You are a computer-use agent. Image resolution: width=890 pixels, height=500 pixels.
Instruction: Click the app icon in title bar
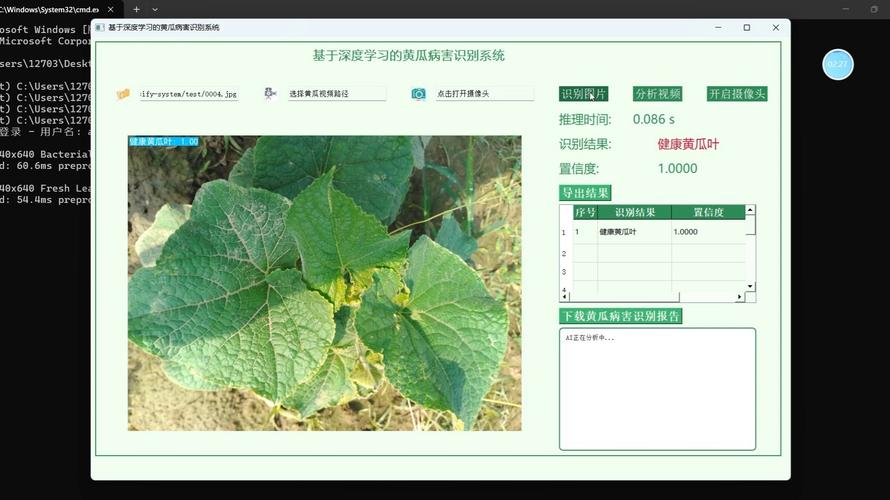[100, 27]
